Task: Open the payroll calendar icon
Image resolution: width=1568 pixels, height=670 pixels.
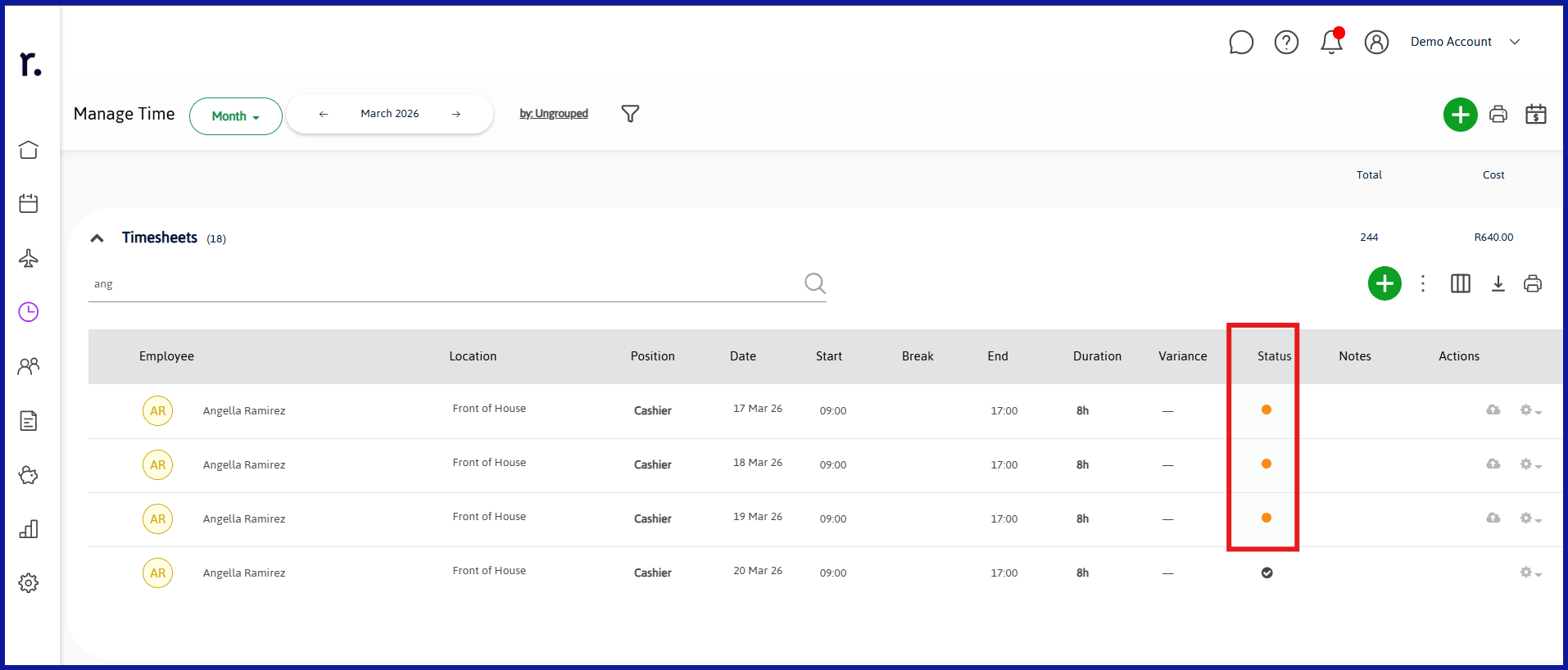Action: (1536, 115)
